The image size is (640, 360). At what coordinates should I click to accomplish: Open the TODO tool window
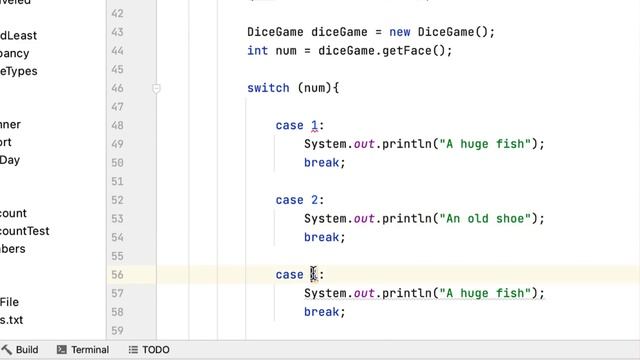coord(149,350)
